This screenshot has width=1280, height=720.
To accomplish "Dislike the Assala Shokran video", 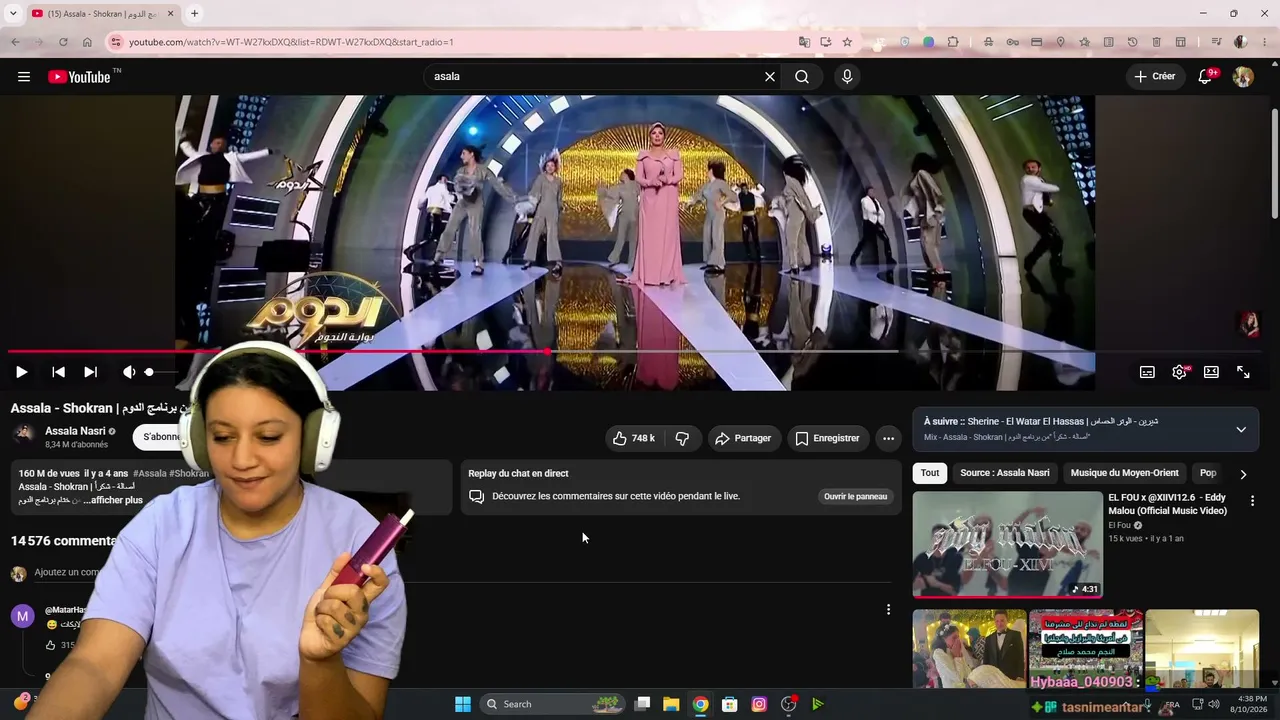I will (x=682, y=438).
